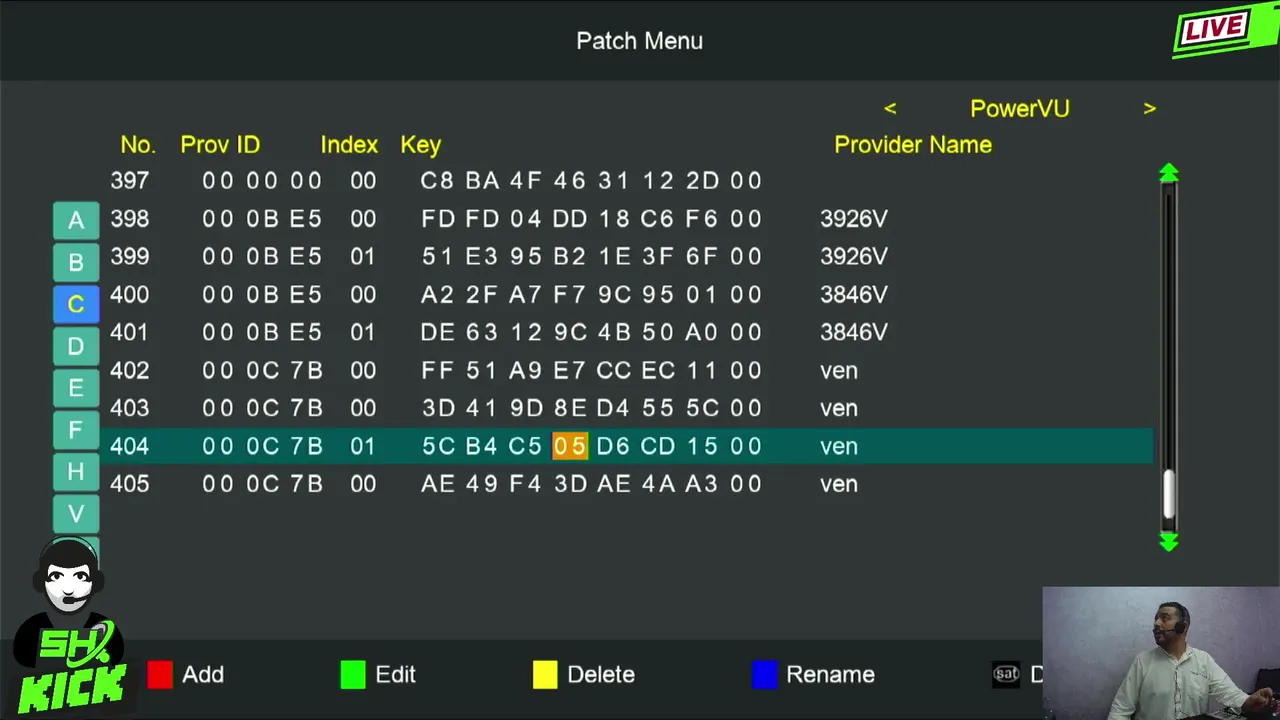Click the red Add color button
Image resolution: width=1280 pixels, height=720 pixels.
(x=160, y=675)
